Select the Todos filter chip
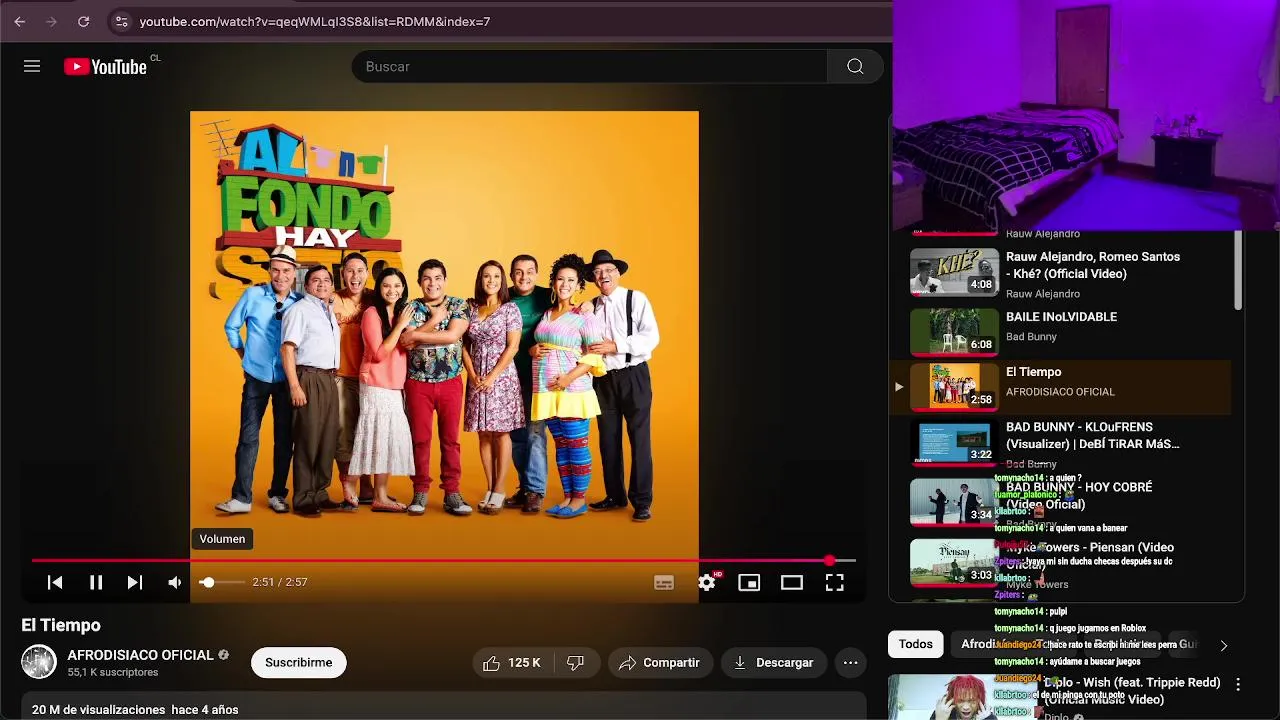 click(915, 644)
